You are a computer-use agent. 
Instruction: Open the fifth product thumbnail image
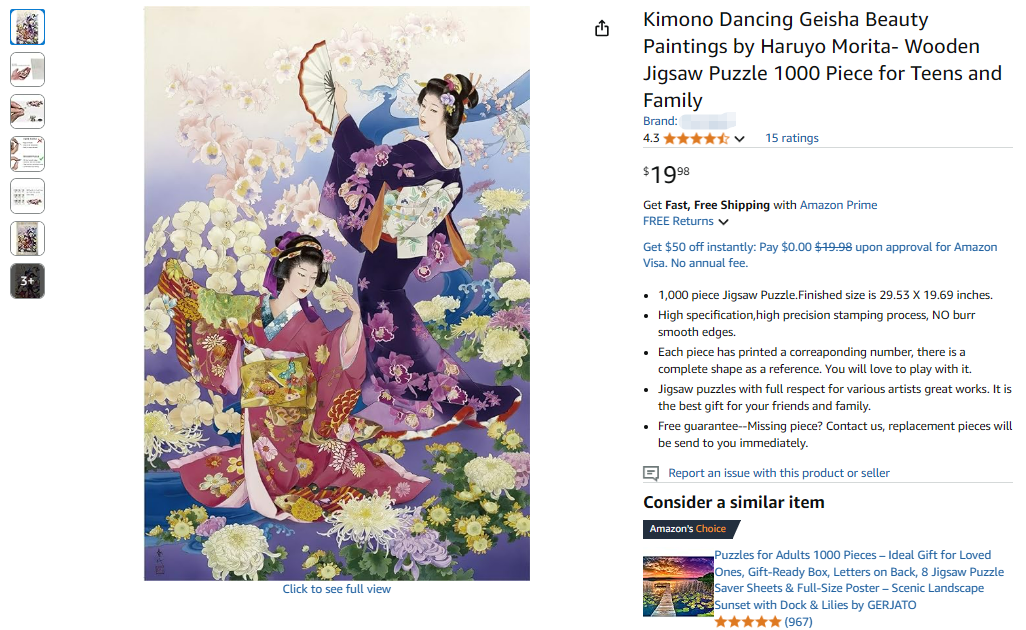click(x=28, y=196)
